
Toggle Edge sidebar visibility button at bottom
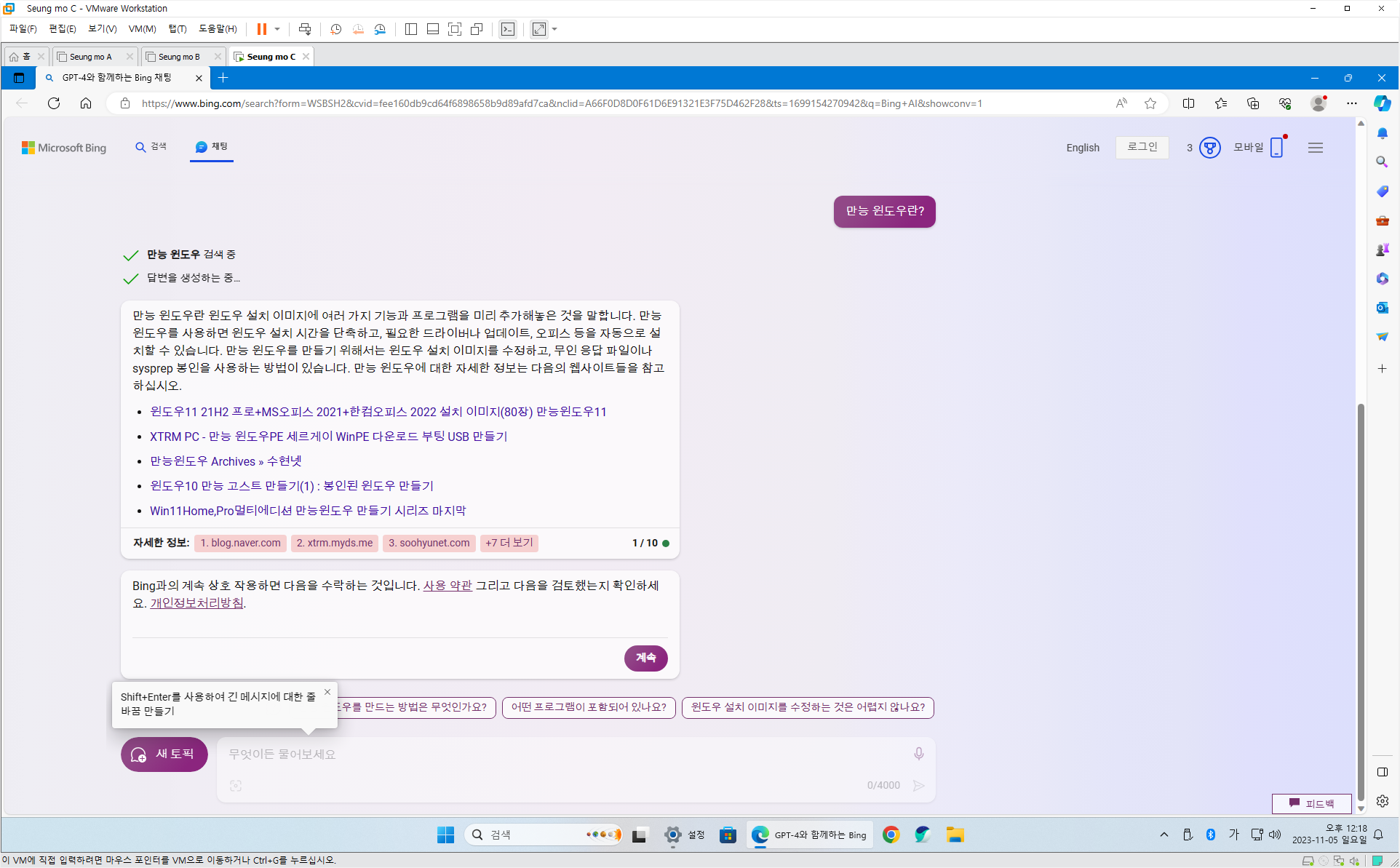pos(1382,772)
